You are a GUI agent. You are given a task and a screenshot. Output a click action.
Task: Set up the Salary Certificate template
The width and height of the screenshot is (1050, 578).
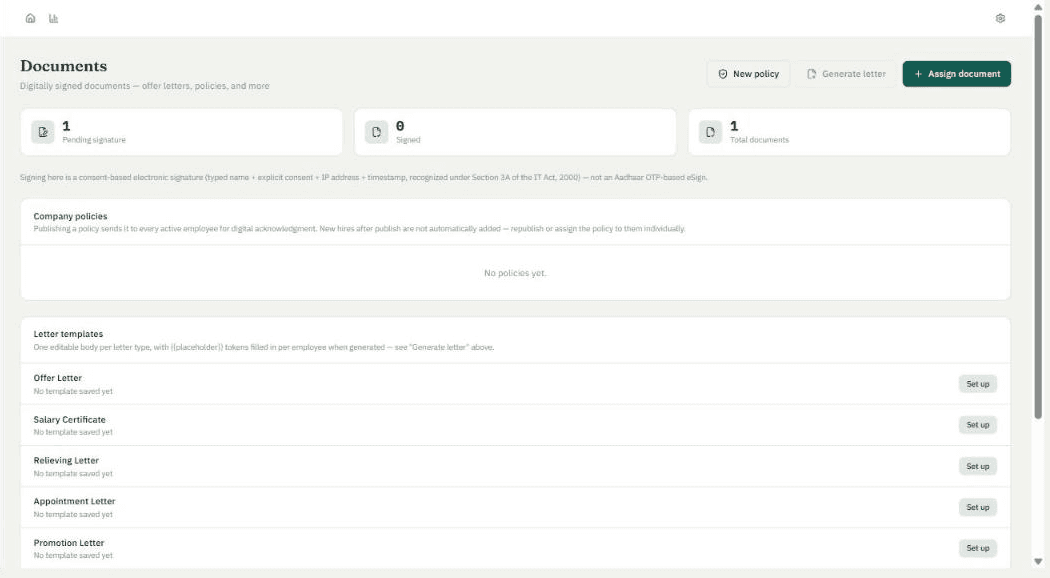coord(977,425)
